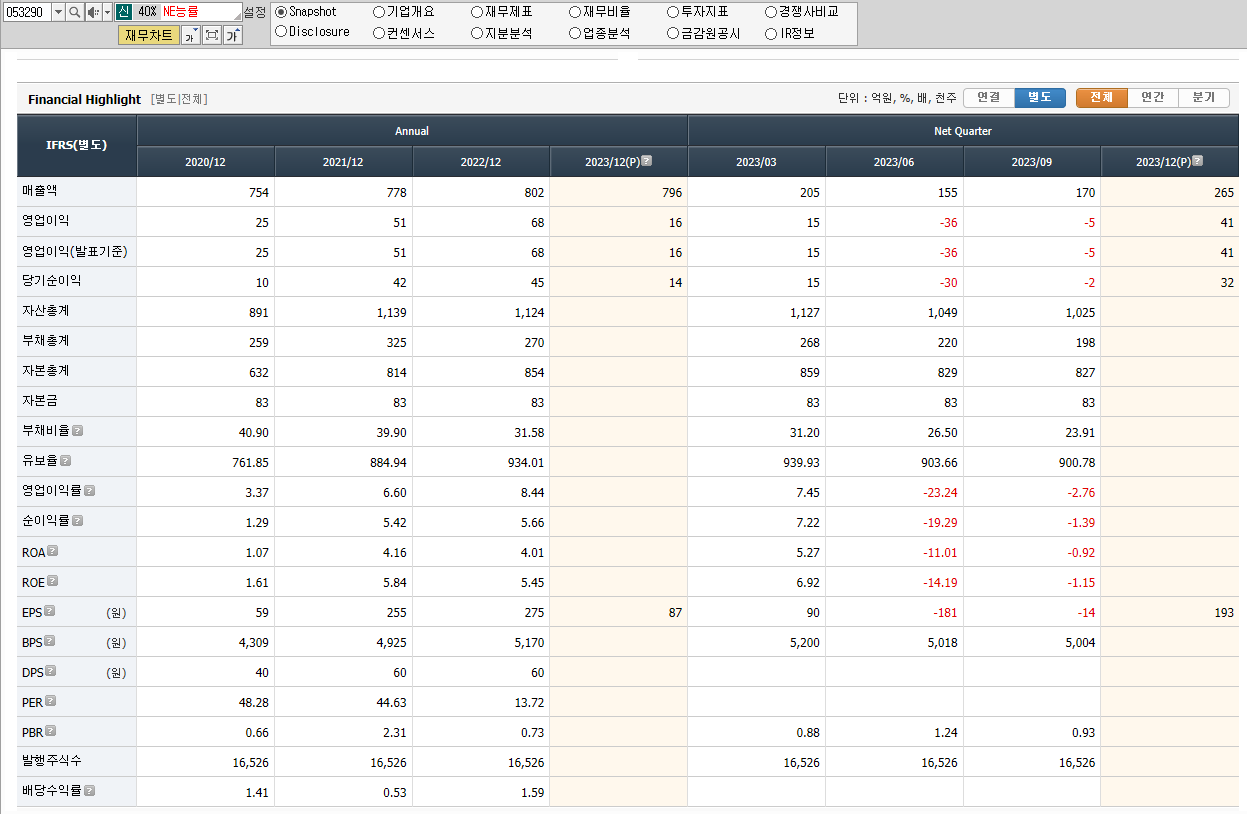Open dropdown arrow beside the speaker icon
The width and height of the screenshot is (1247, 814).
coord(107,12)
